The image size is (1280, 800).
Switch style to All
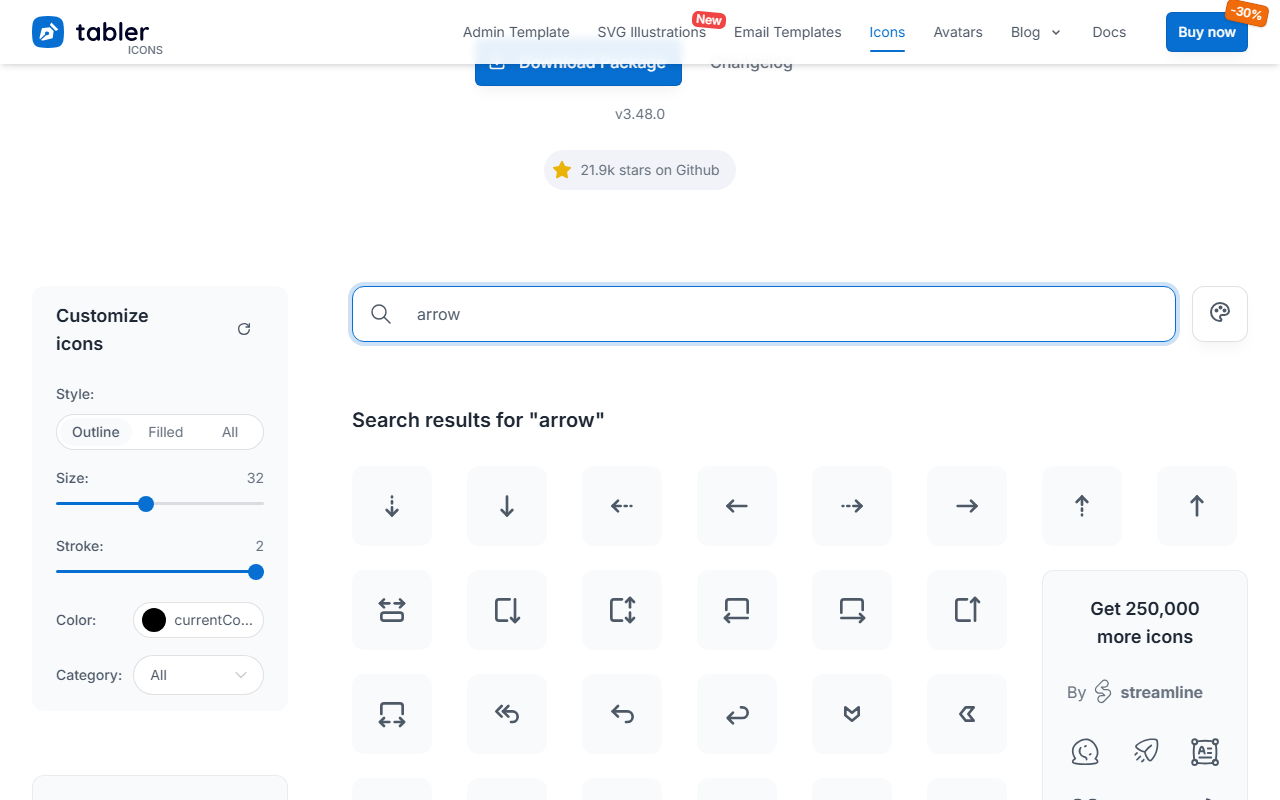230,432
